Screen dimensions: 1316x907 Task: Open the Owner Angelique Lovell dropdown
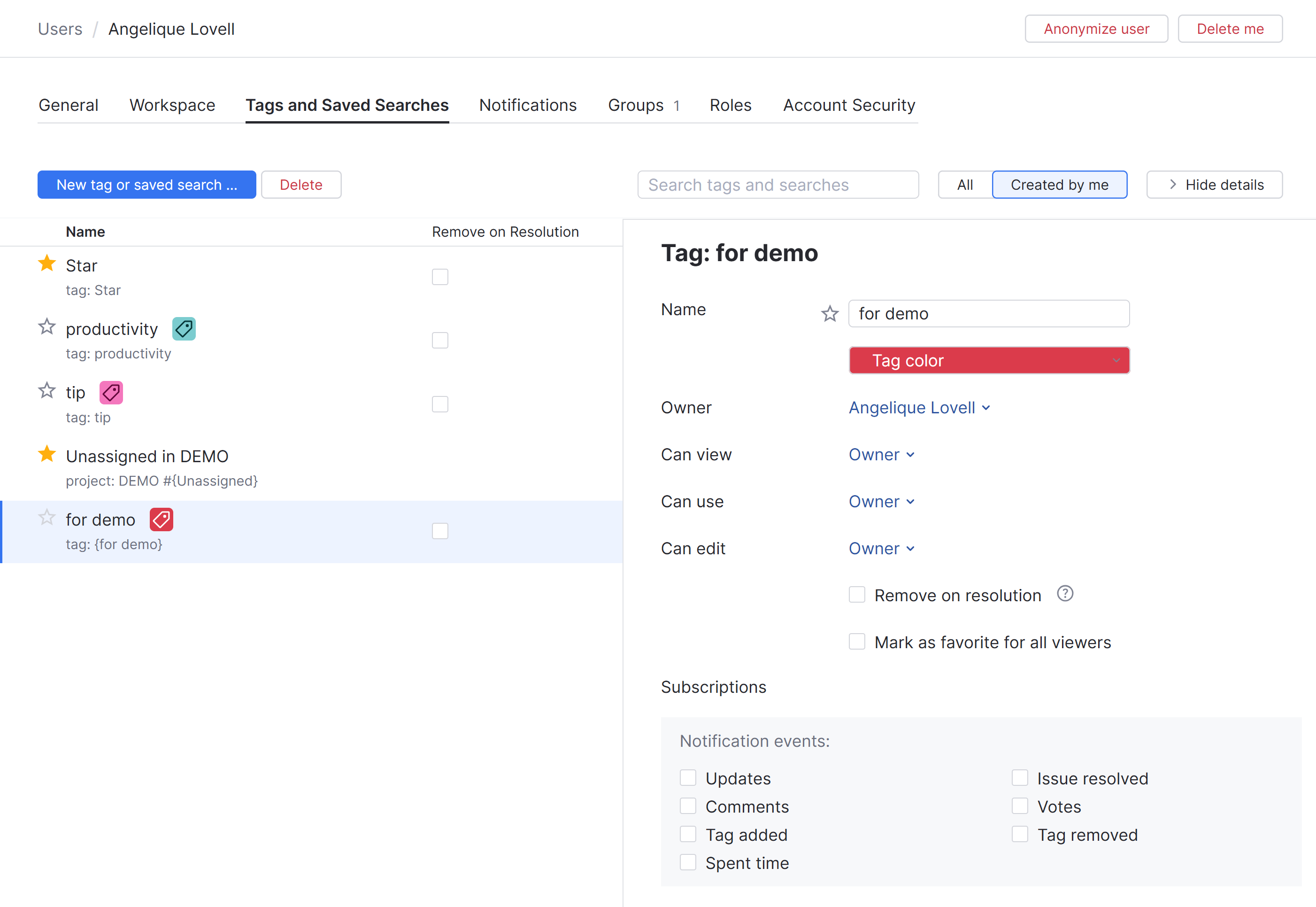[x=919, y=407]
